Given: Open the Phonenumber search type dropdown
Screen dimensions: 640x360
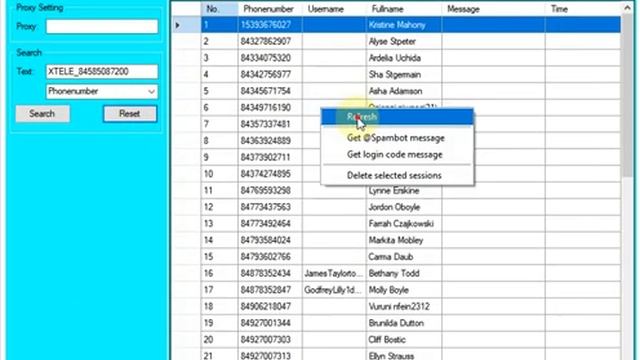Looking at the screenshot, I should coord(102,91).
